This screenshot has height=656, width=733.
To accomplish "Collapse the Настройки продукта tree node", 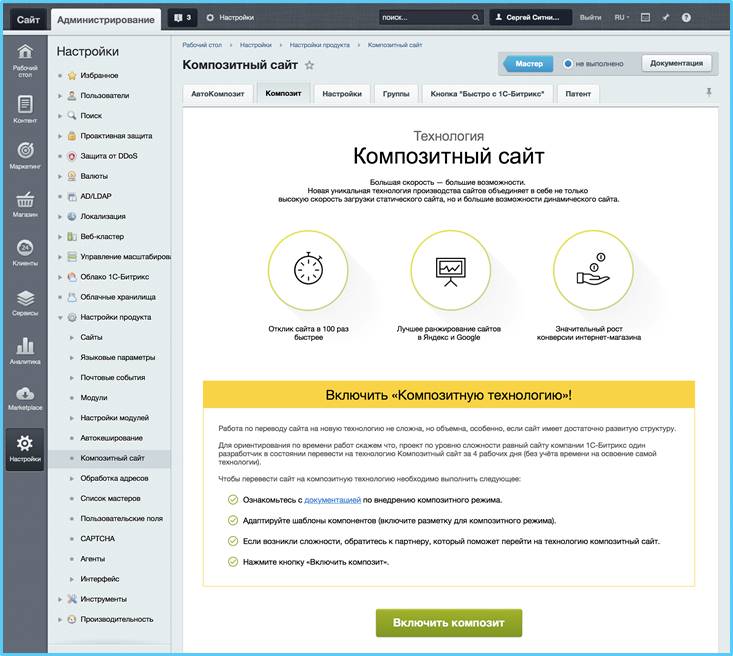I will [x=60, y=317].
